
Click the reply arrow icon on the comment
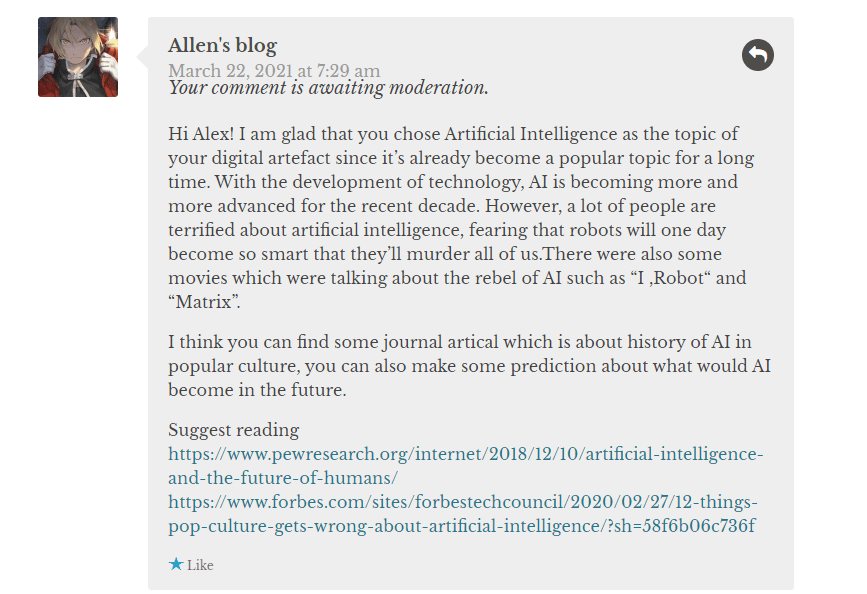click(x=757, y=55)
